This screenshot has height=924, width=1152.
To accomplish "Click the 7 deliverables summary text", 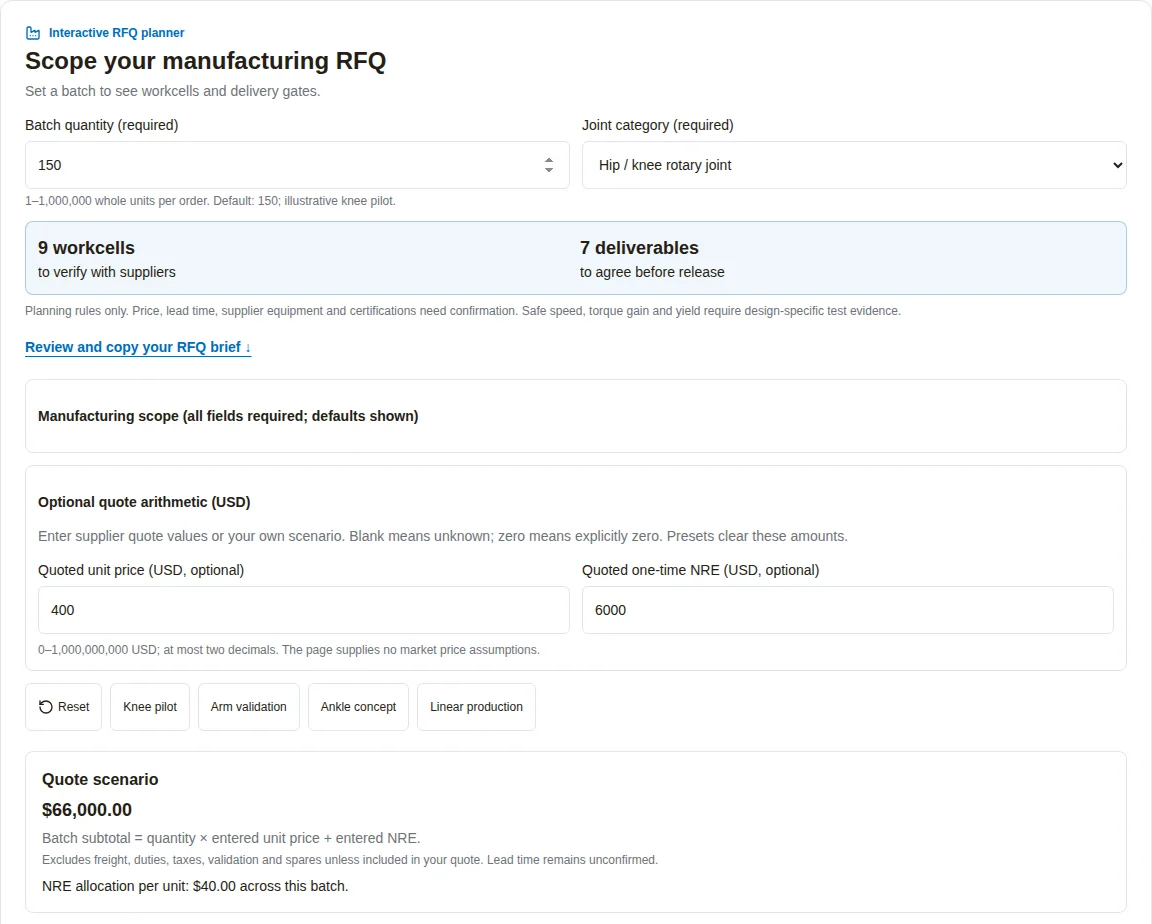I will point(639,248).
